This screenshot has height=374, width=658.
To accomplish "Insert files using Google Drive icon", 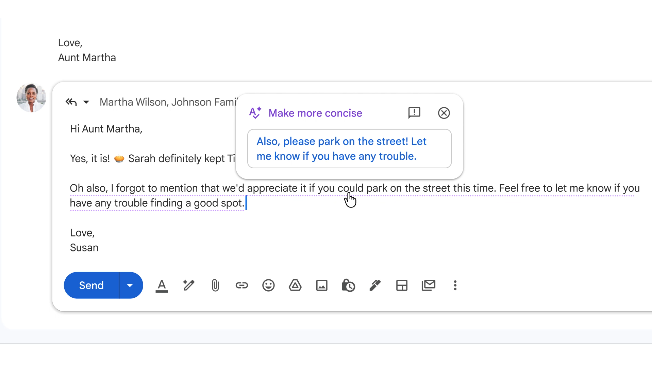I will click(x=295, y=285).
